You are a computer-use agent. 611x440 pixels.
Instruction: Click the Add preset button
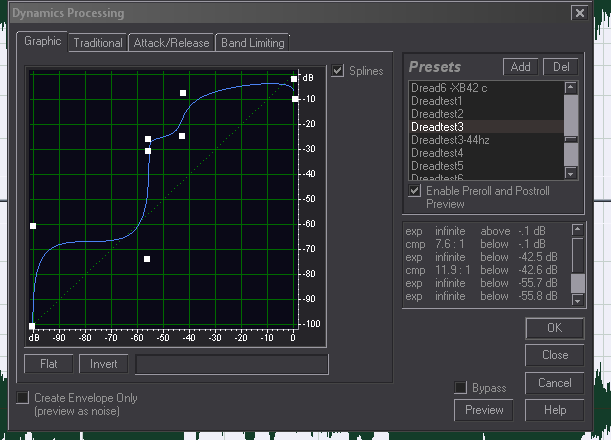[520, 67]
